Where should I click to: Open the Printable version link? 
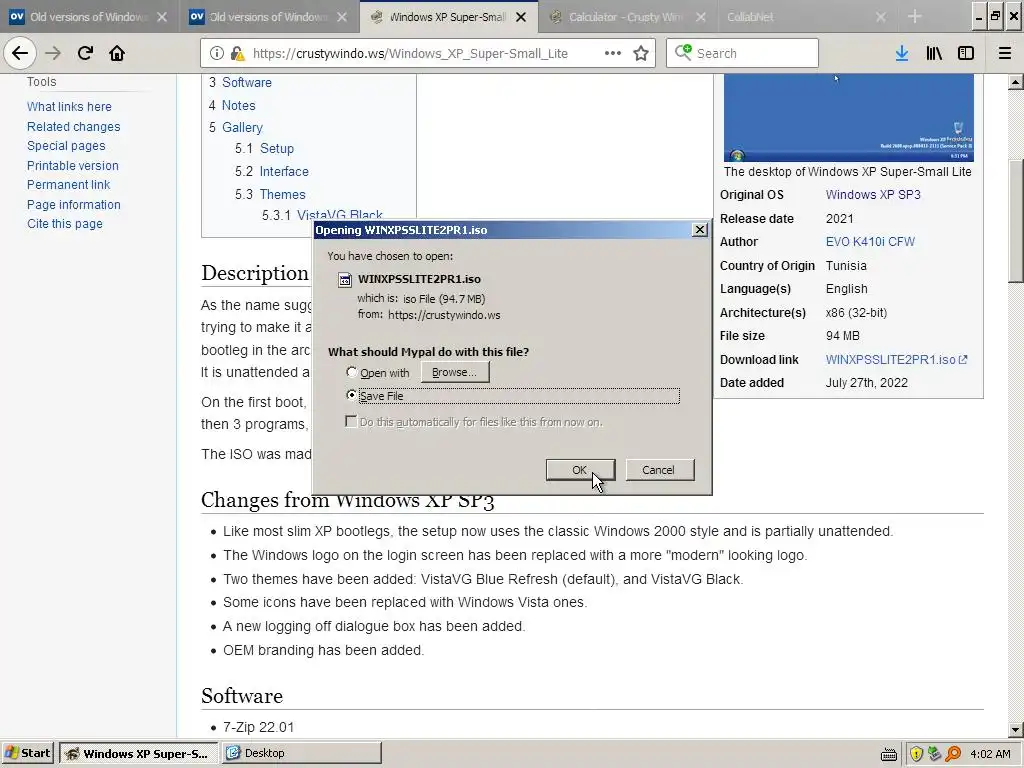72,166
